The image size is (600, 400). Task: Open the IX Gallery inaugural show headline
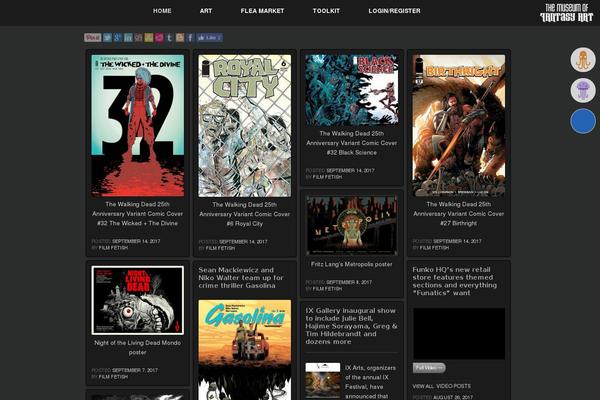click(352, 326)
